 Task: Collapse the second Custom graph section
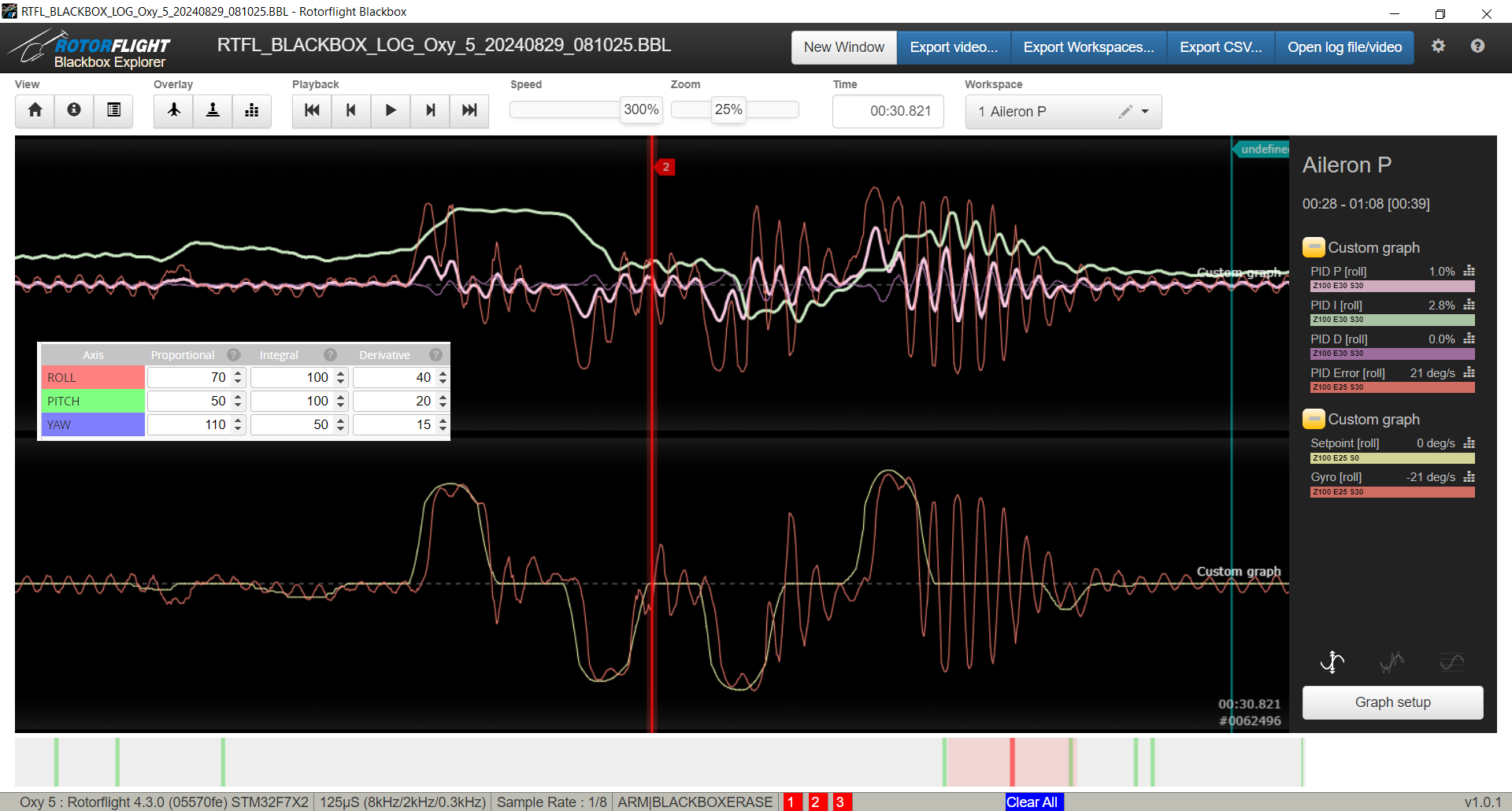coord(1313,420)
